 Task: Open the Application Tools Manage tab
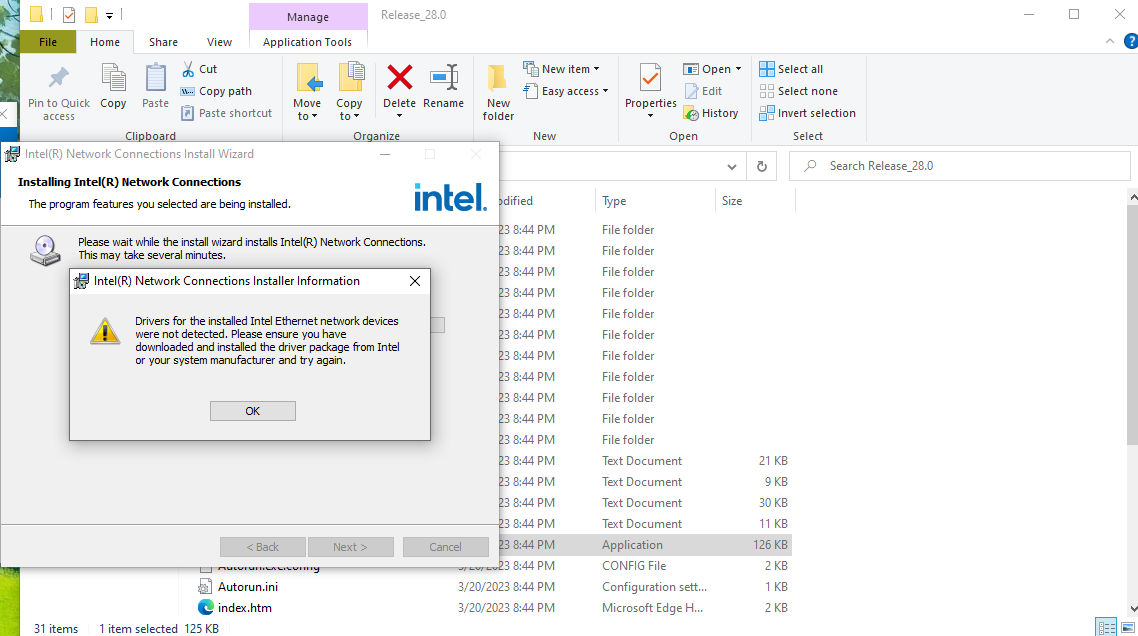pos(307,17)
